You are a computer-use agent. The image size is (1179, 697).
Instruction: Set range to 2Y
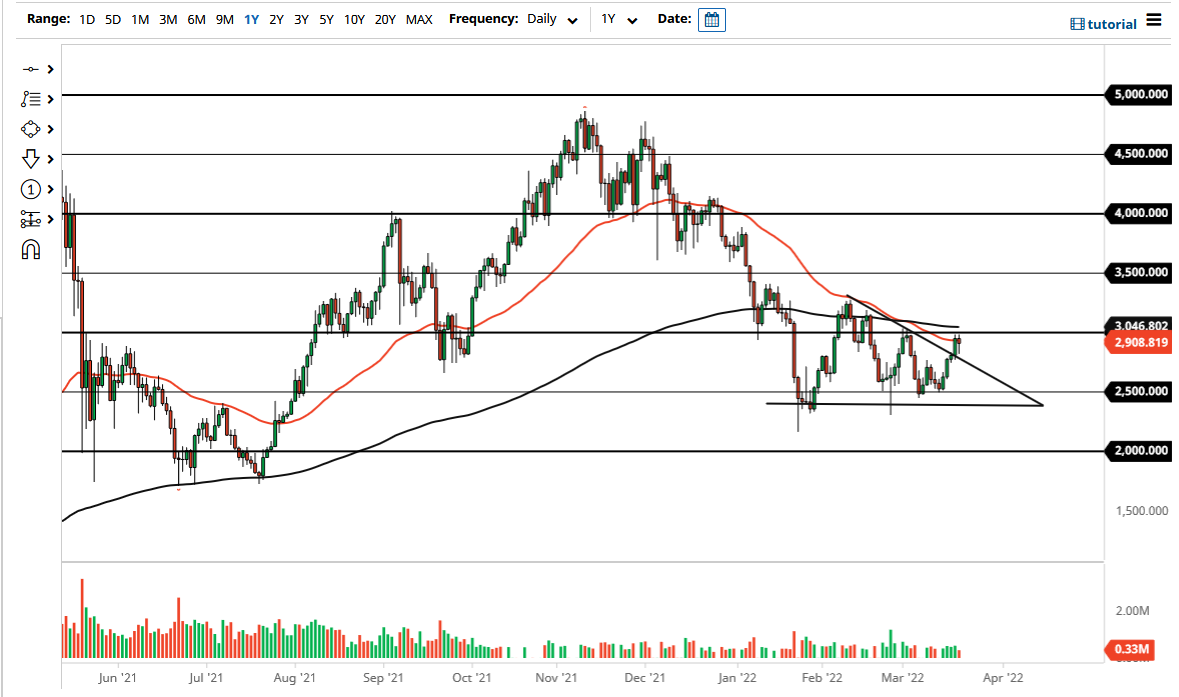(276, 20)
